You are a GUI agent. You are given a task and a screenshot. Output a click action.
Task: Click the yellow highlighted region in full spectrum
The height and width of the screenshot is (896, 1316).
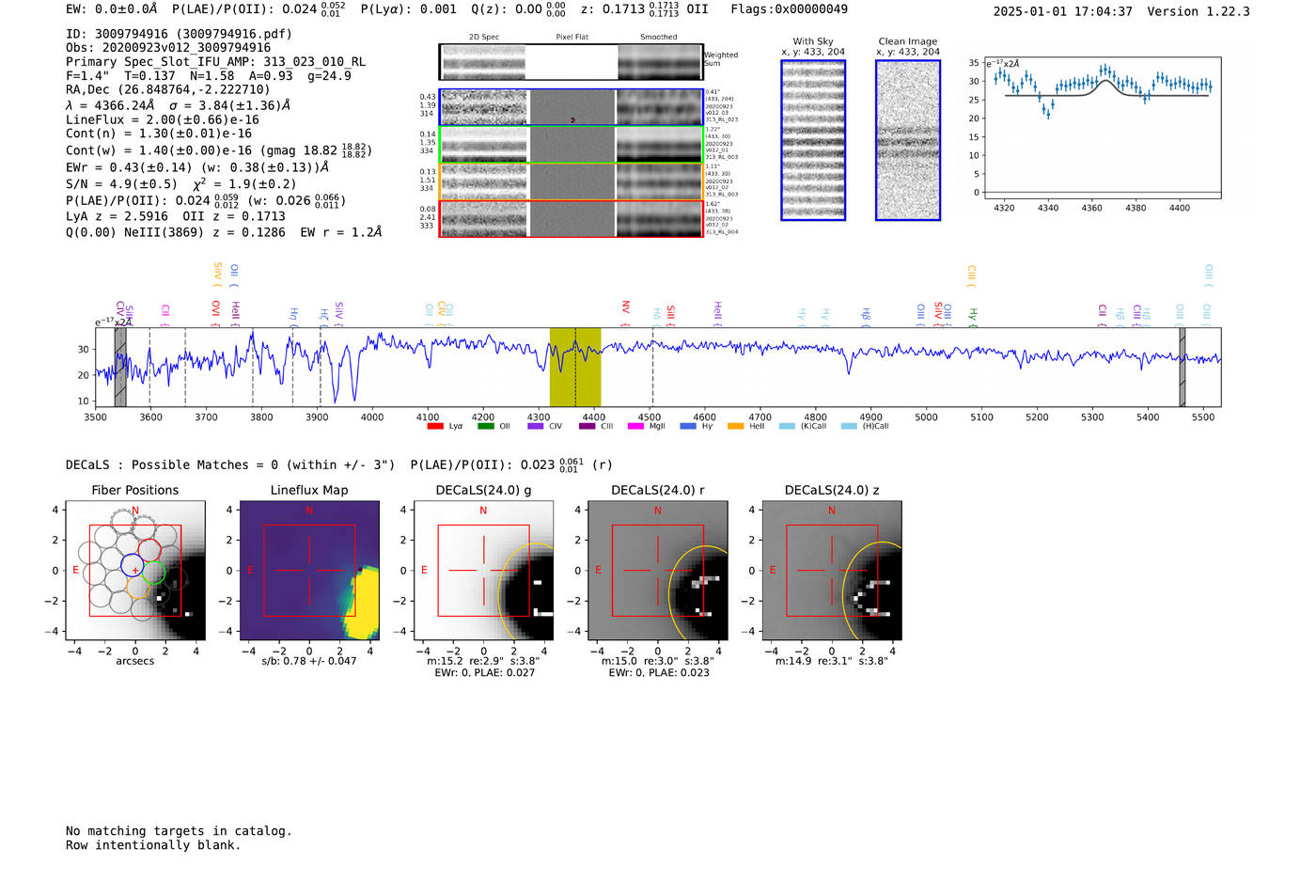point(575,367)
